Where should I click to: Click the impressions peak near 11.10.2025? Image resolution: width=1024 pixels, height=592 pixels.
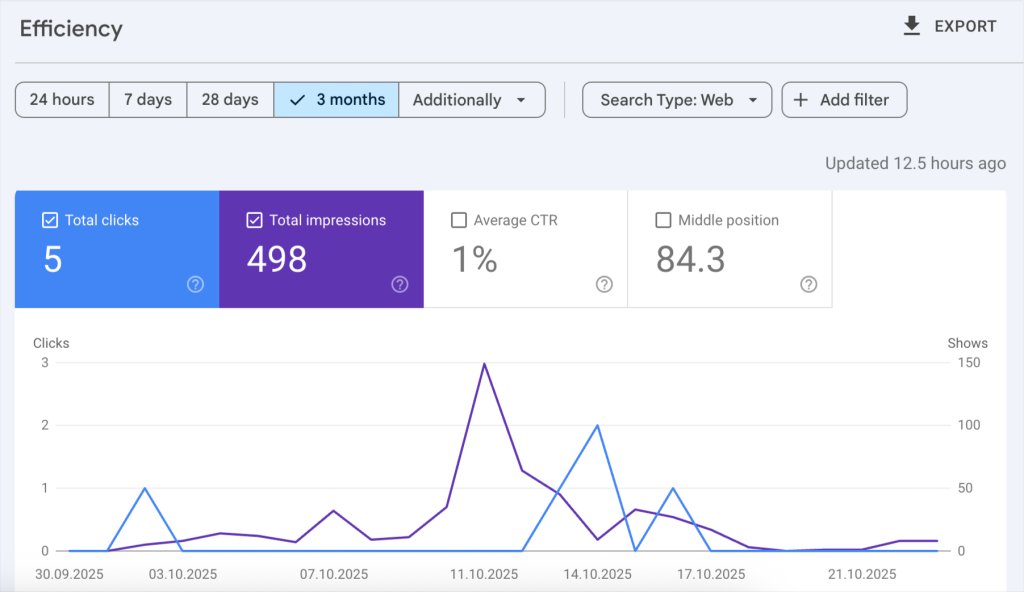point(484,364)
